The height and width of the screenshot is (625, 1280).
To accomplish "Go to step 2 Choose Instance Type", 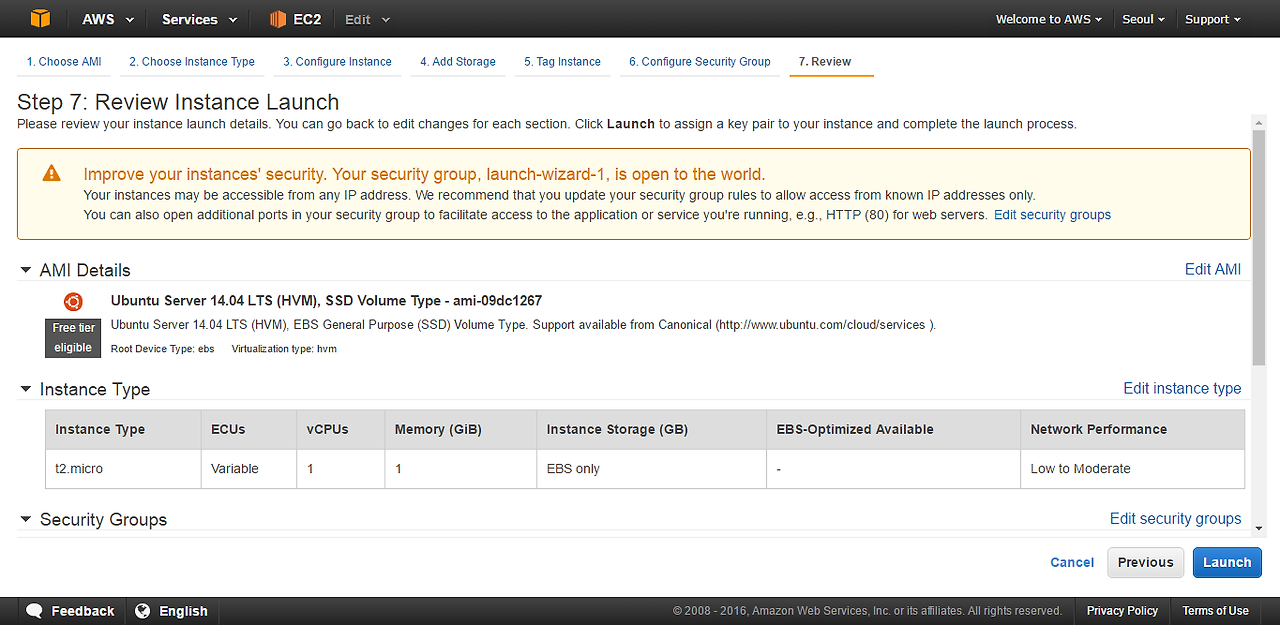I will click(x=192, y=62).
